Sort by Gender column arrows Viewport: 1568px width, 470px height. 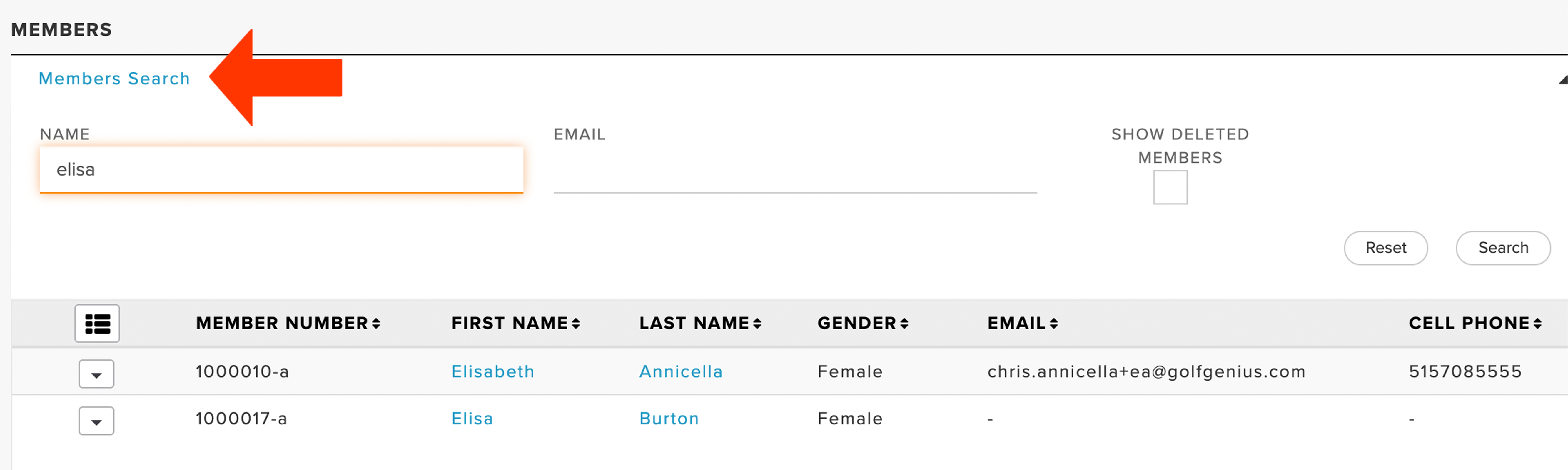[x=904, y=324]
